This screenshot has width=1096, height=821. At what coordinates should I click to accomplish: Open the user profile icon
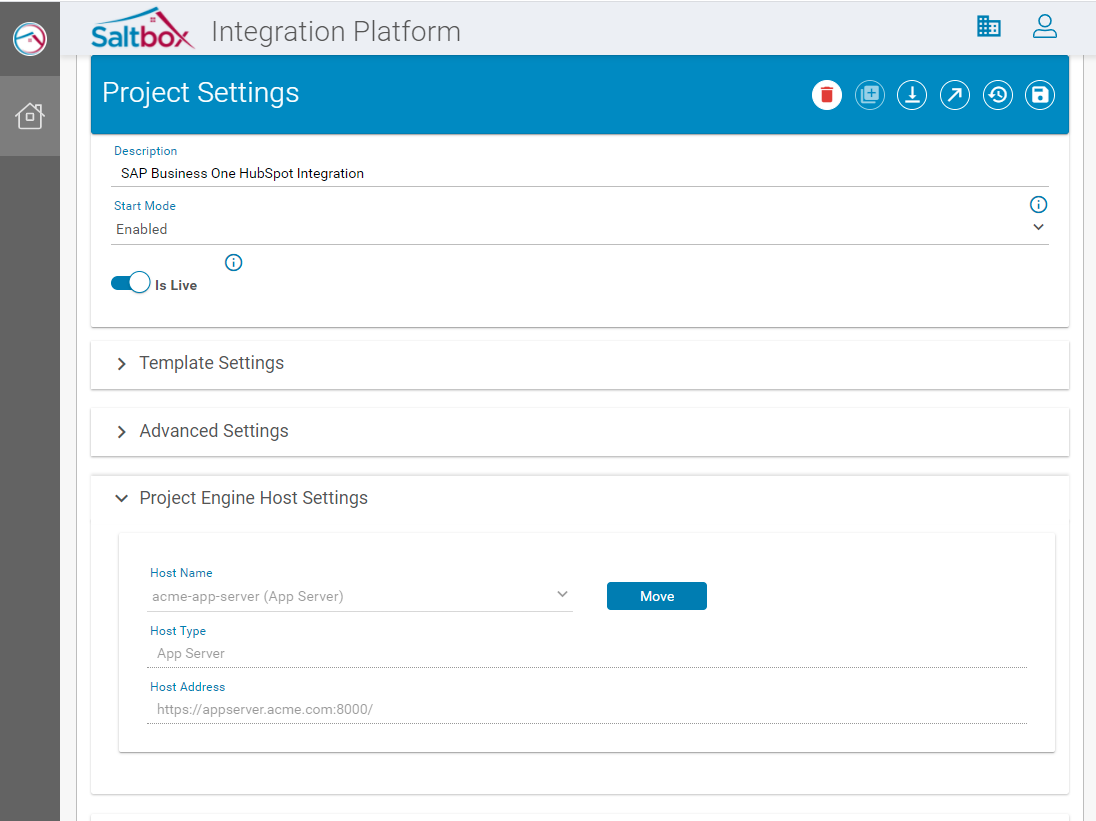click(1044, 27)
